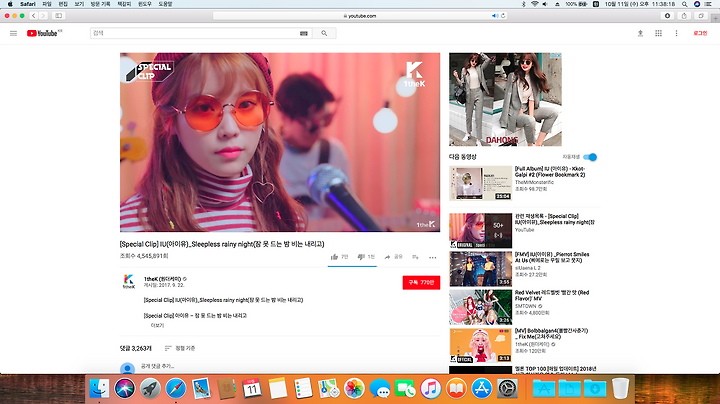
Task: Click the upload video icon
Action: [640, 33]
